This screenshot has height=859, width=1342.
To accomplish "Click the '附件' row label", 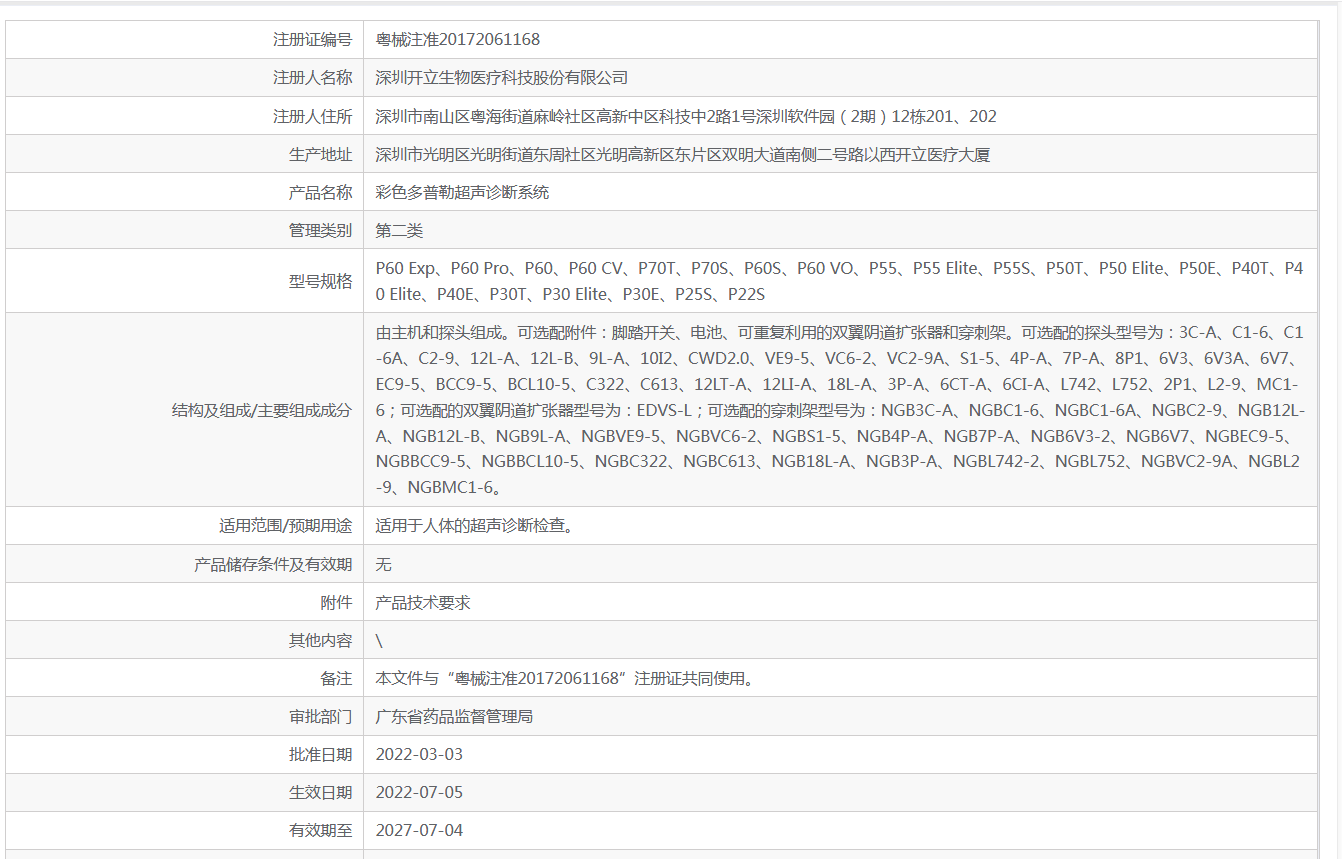I will pos(336,602).
